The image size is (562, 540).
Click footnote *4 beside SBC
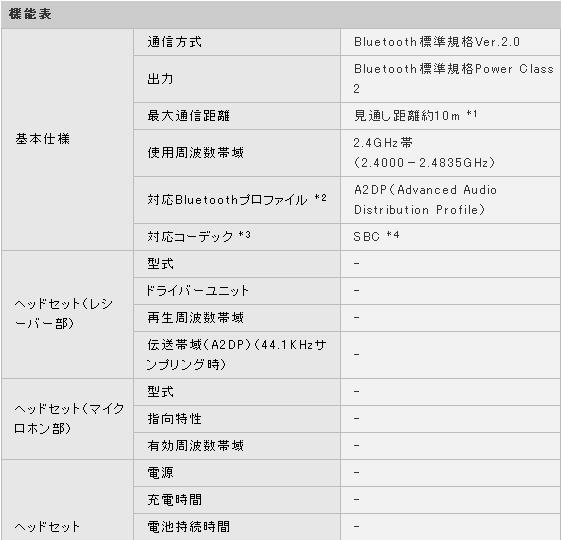pos(393,235)
